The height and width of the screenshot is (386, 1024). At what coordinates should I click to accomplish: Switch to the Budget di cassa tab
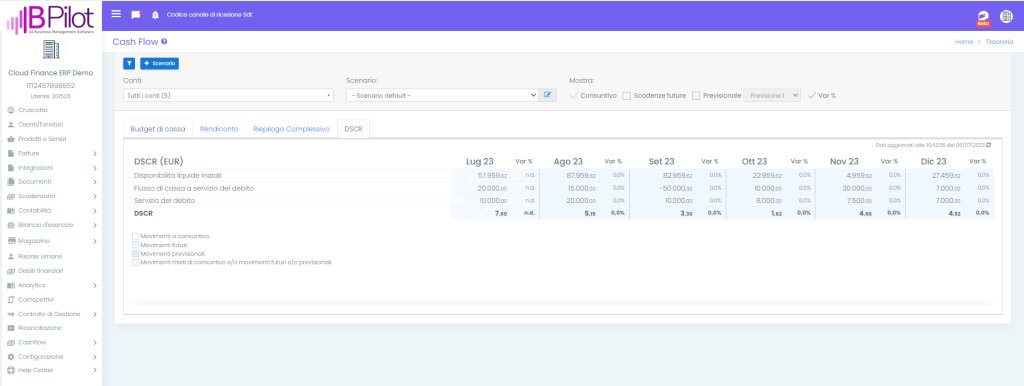point(158,129)
